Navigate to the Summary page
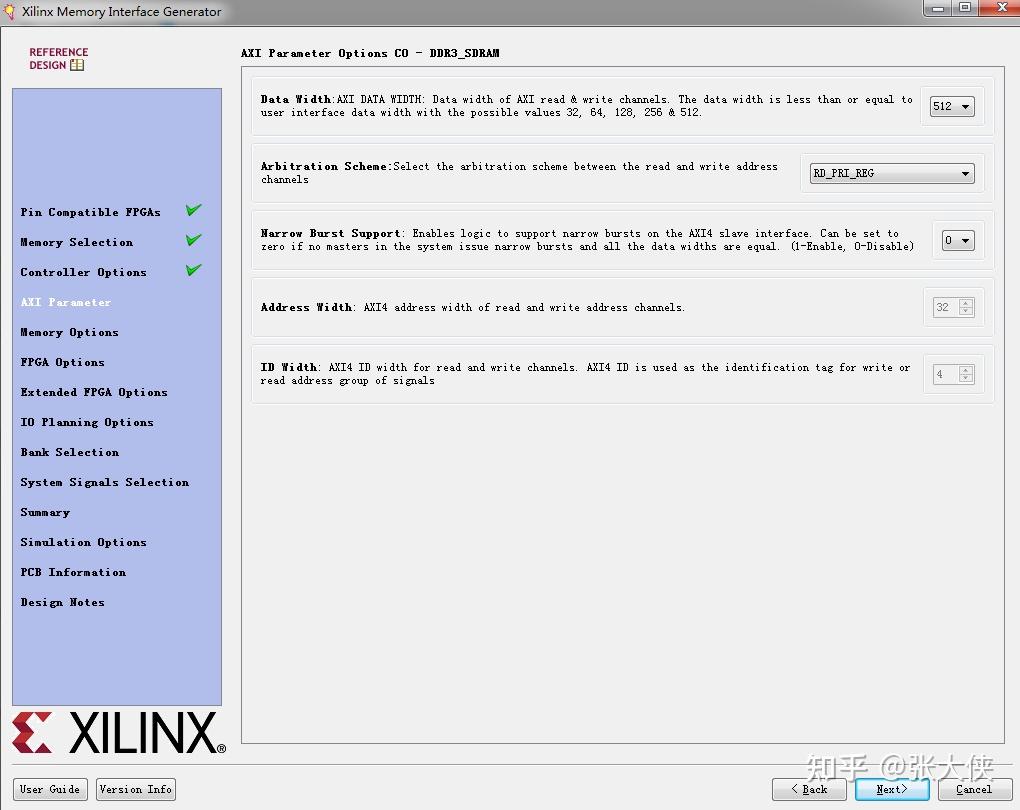This screenshot has width=1020, height=810. coord(44,512)
